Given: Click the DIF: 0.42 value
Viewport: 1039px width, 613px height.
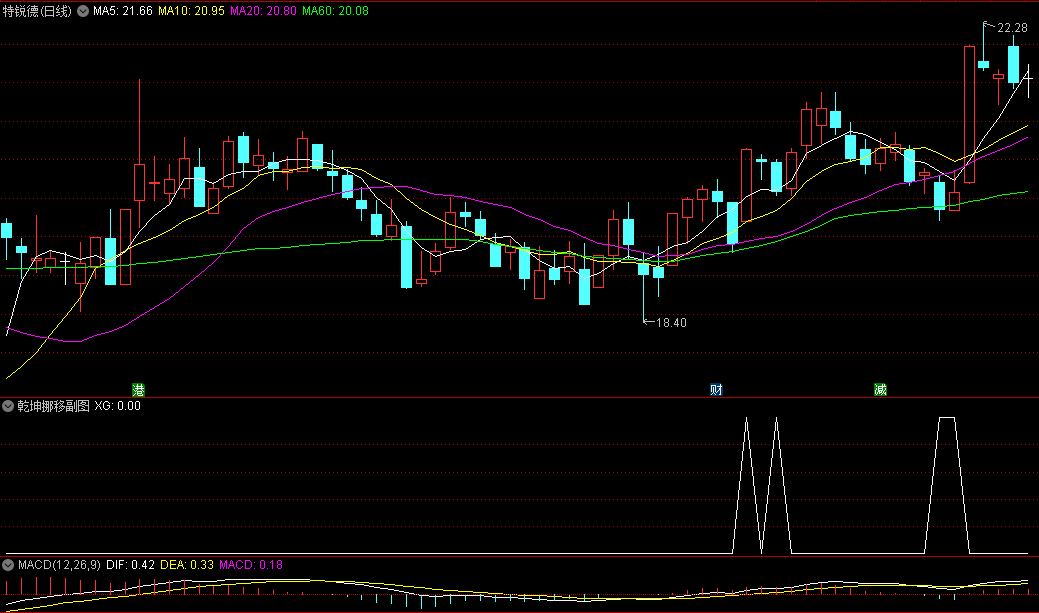Looking at the screenshot, I should [130, 565].
